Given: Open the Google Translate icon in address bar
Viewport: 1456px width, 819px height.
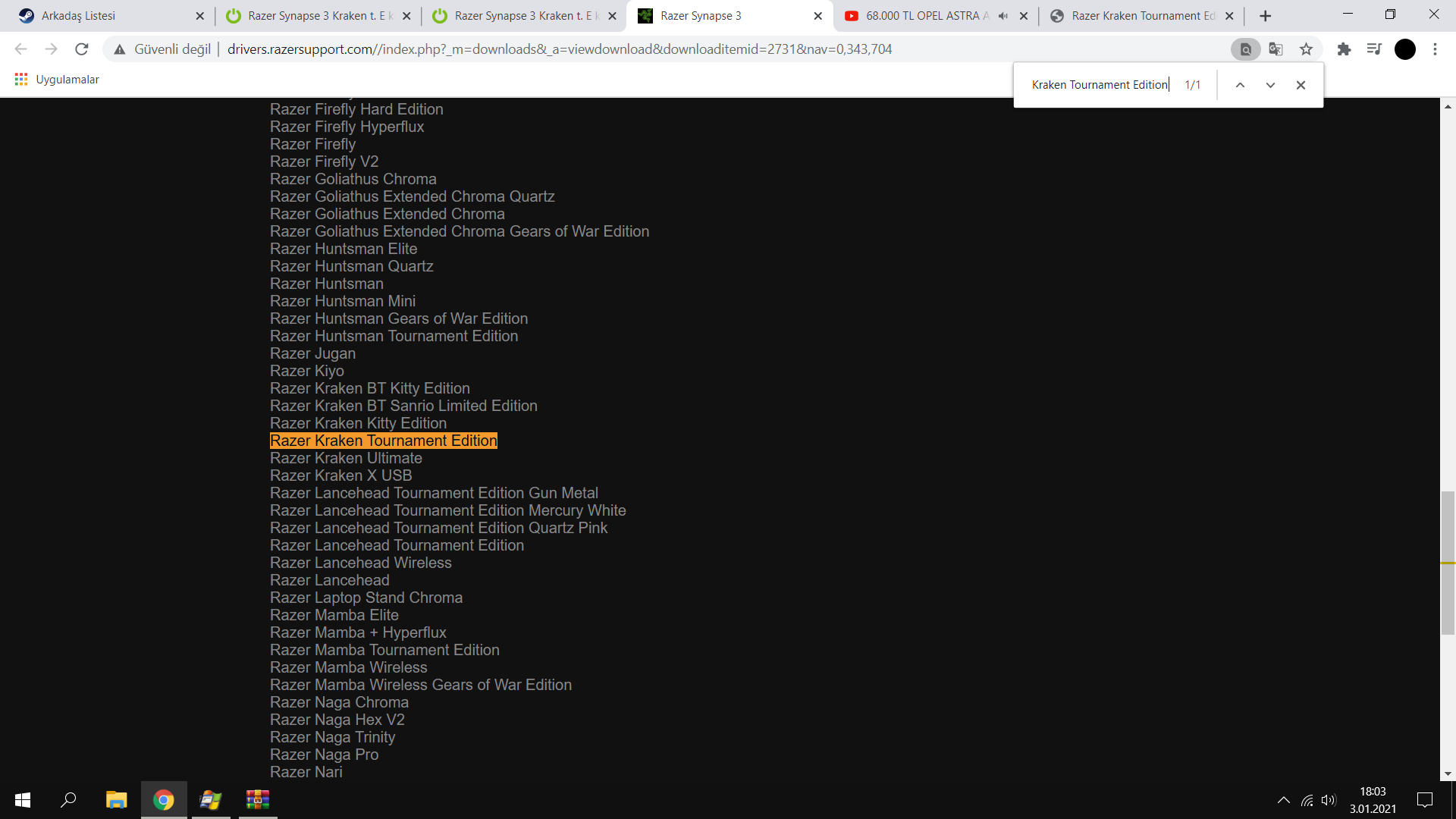Looking at the screenshot, I should (x=1276, y=49).
